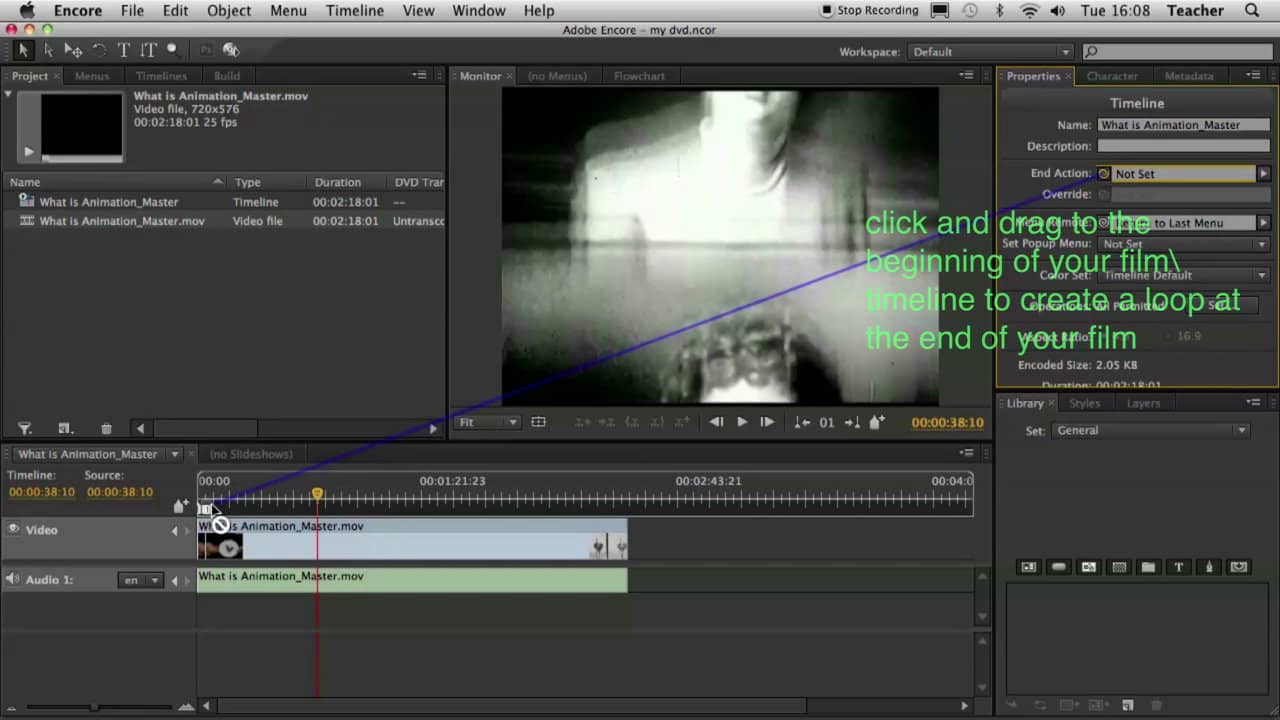Toggle Library shapes folder filter icon
Image resolution: width=1280 pixels, height=720 pixels.
pos(1148,567)
